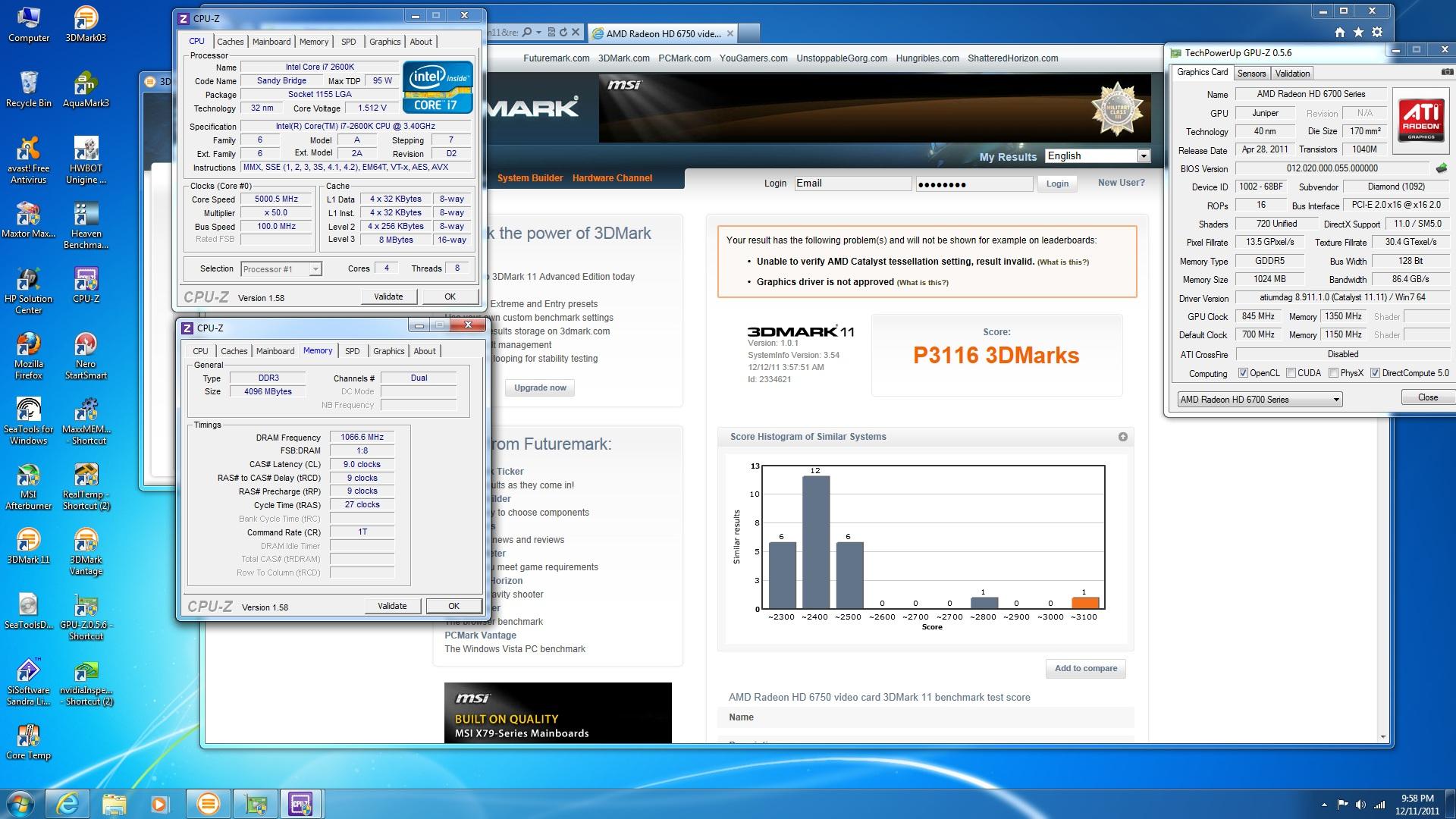Toggle the OpenCL checkbox in GPU-Z
1456x819 pixels.
(x=1243, y=373)
